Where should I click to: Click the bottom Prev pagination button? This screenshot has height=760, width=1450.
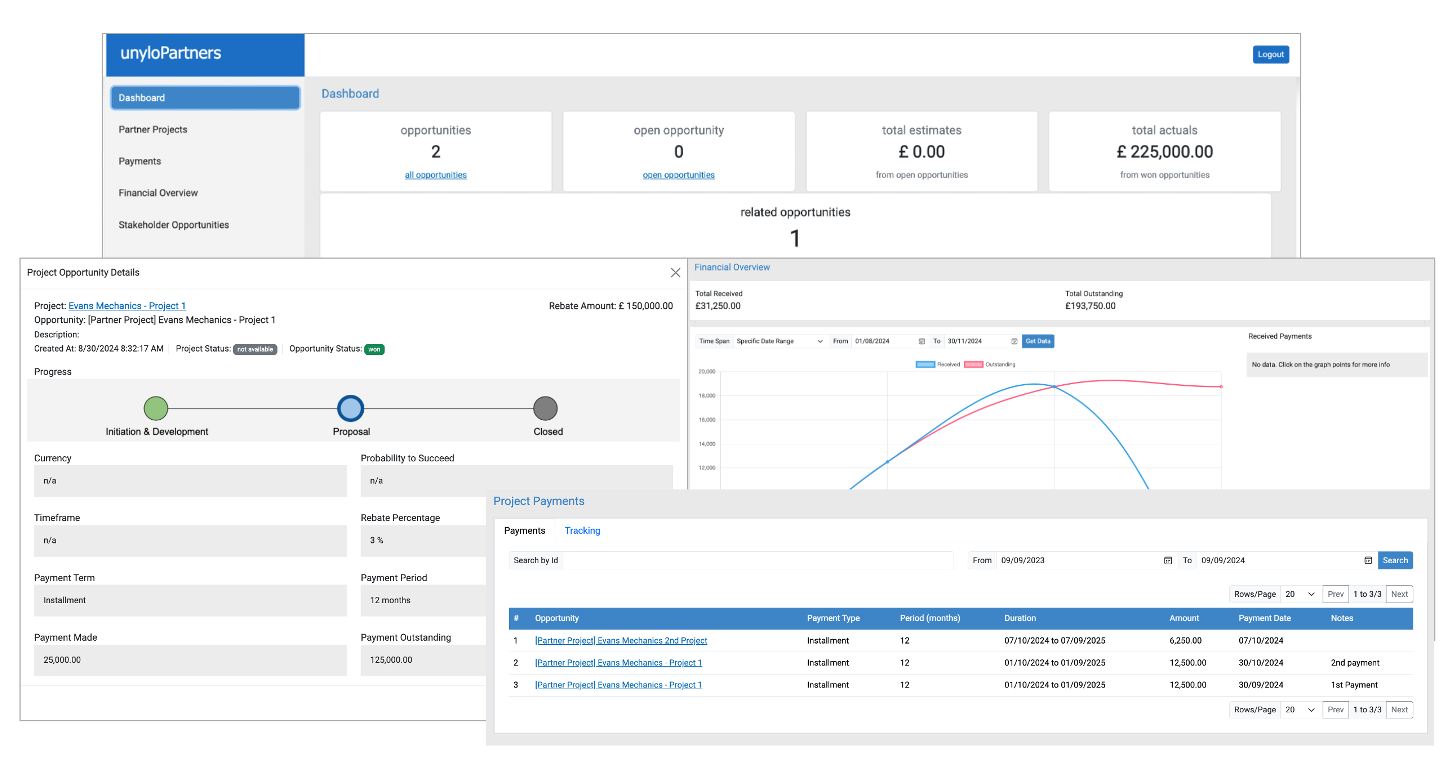1336,710
